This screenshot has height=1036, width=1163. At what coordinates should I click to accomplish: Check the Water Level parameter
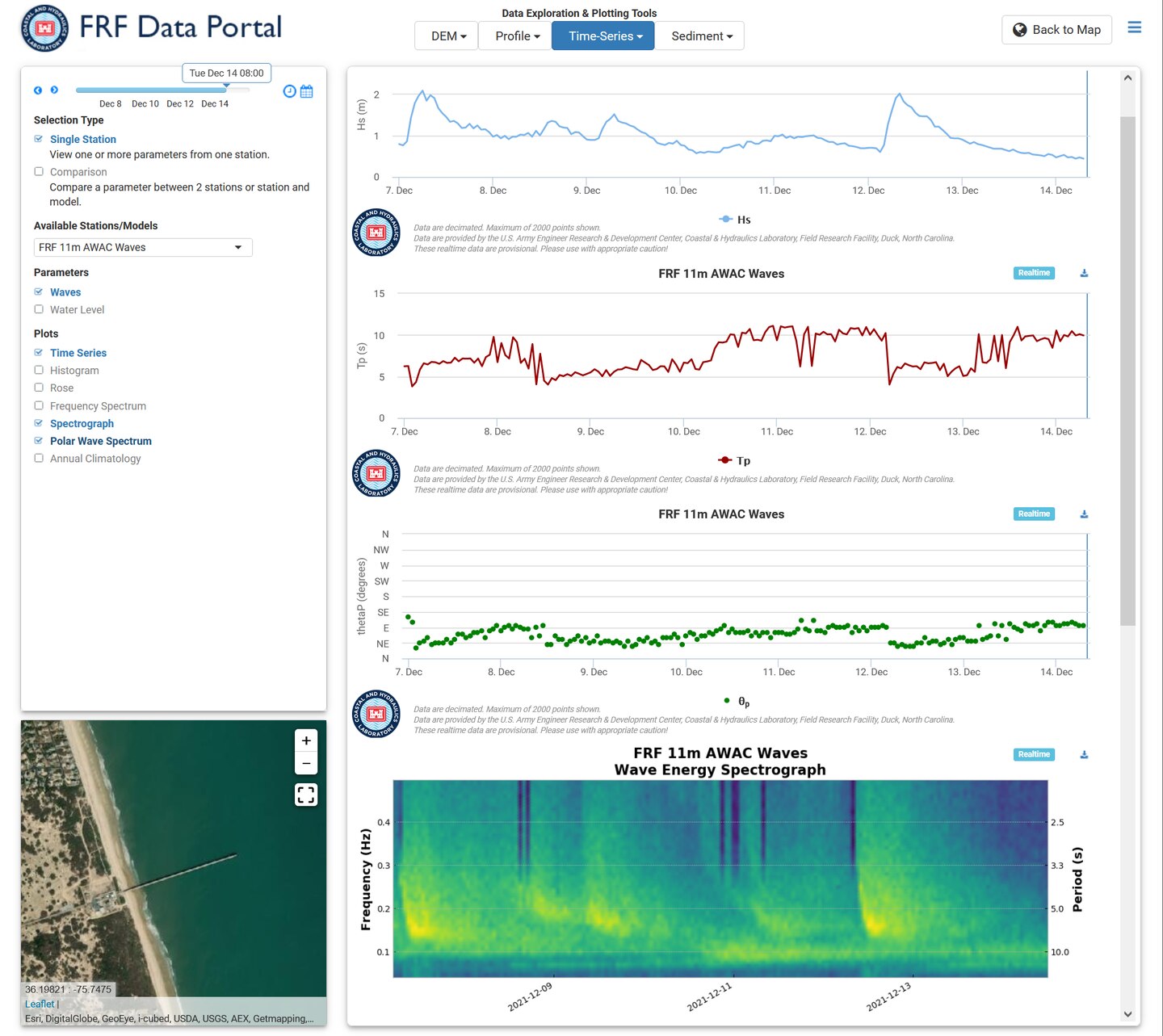coord(39,309)
